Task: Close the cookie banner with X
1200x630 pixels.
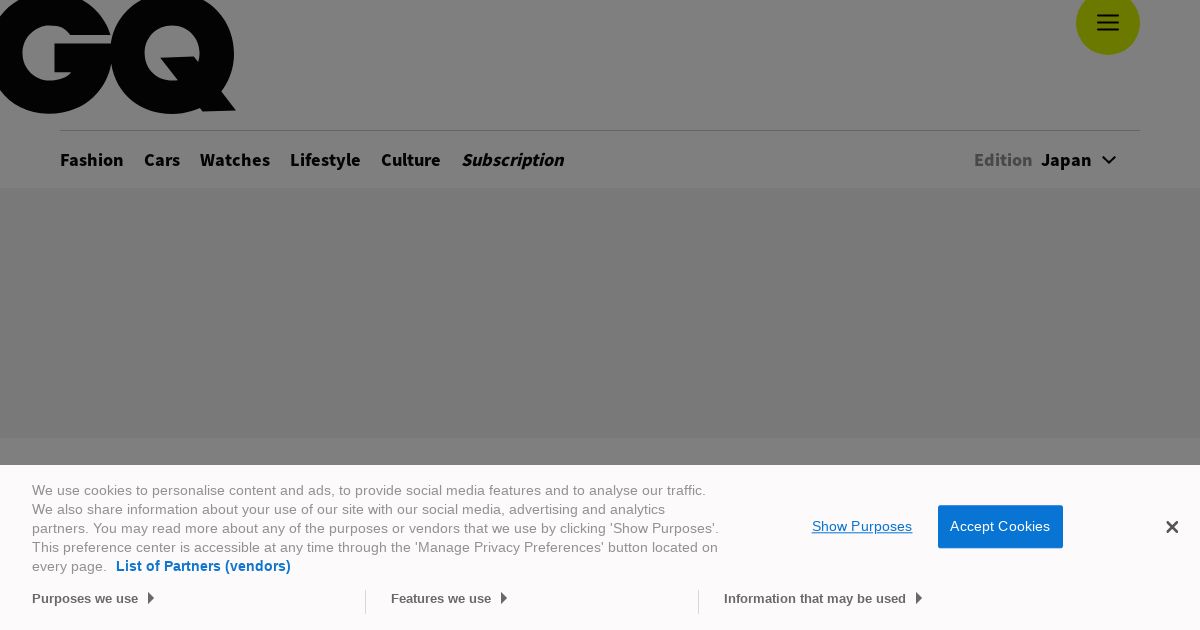Action: 1172,527
